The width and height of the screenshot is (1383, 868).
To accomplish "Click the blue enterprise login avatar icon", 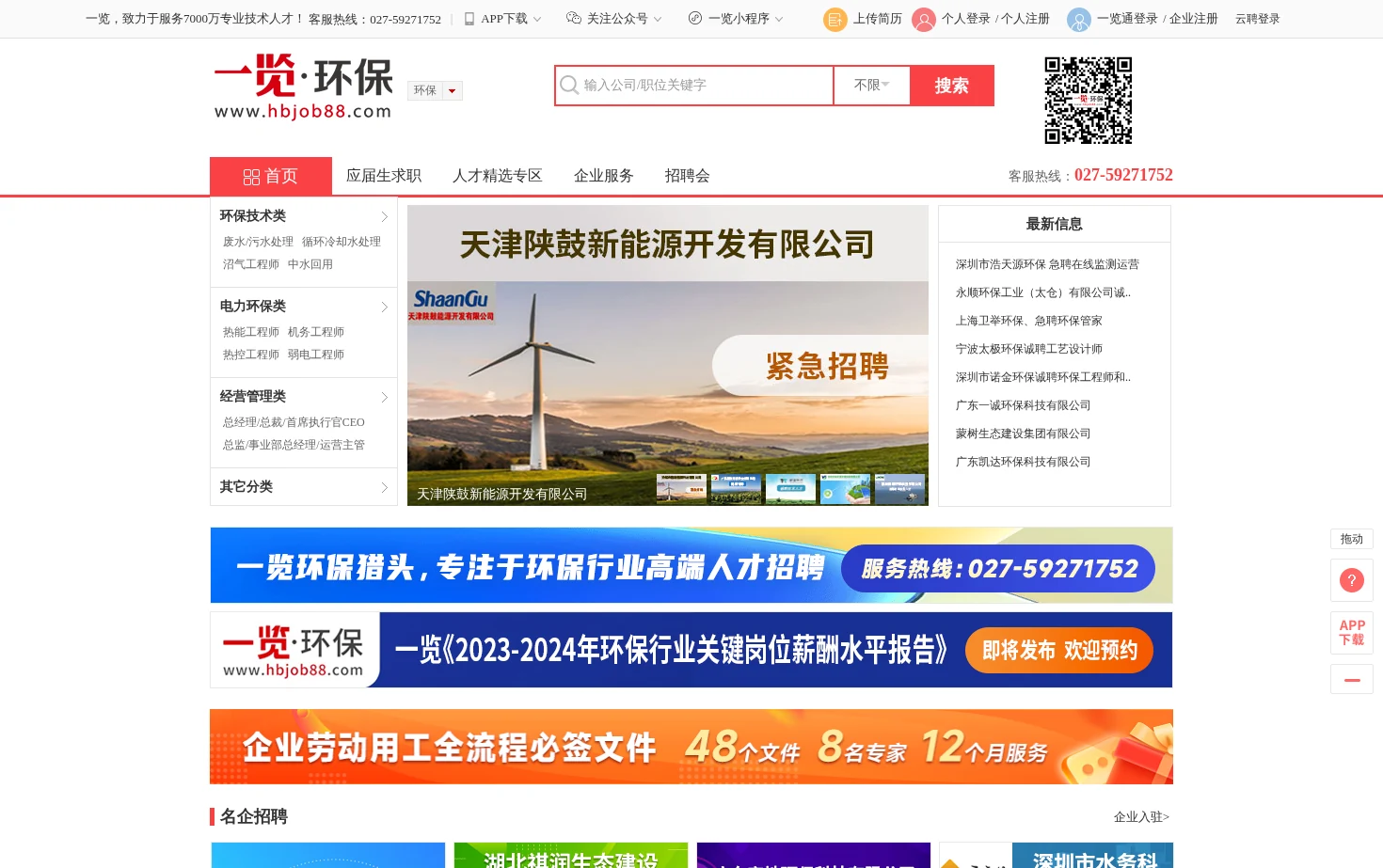I will (x=1079, y=20).
